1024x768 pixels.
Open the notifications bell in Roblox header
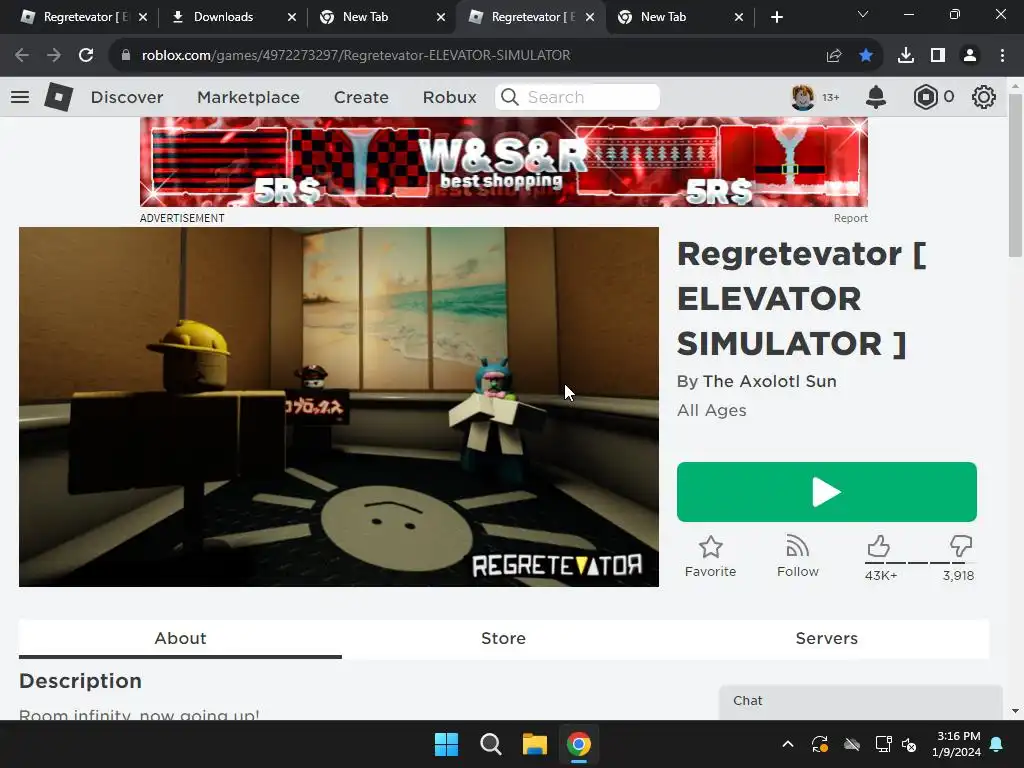876,97
